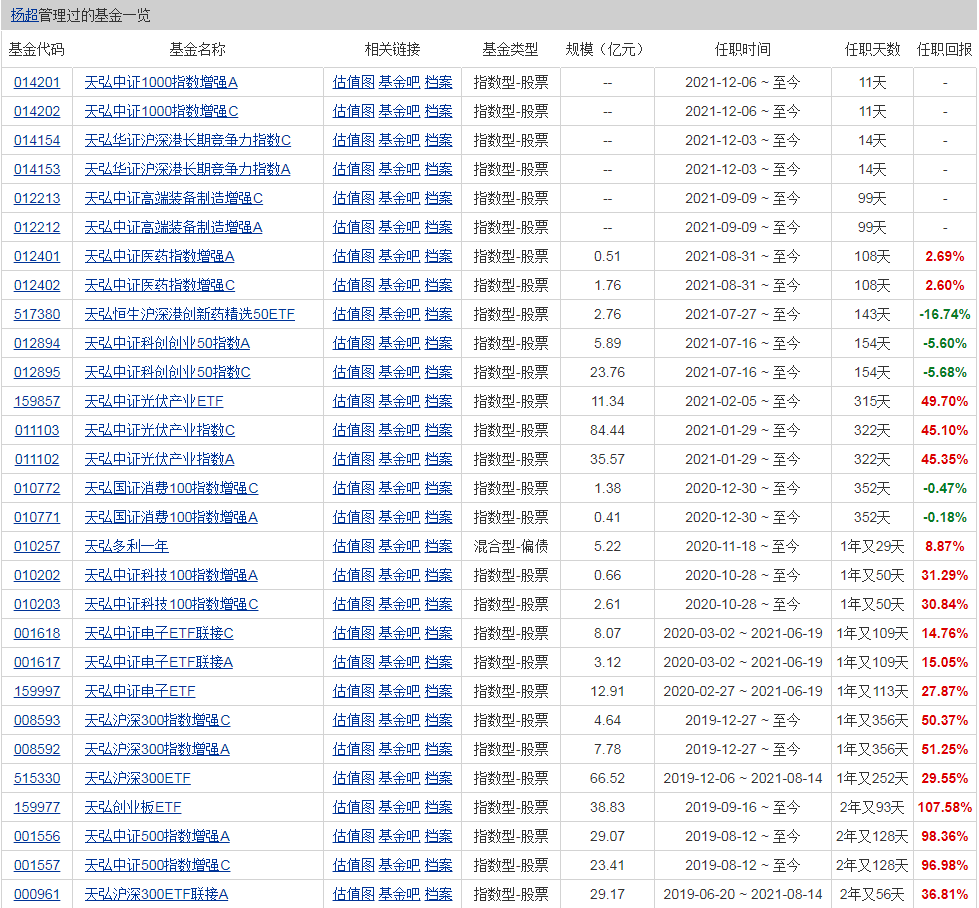Open 基金吧 link for fund 012401

399,256
